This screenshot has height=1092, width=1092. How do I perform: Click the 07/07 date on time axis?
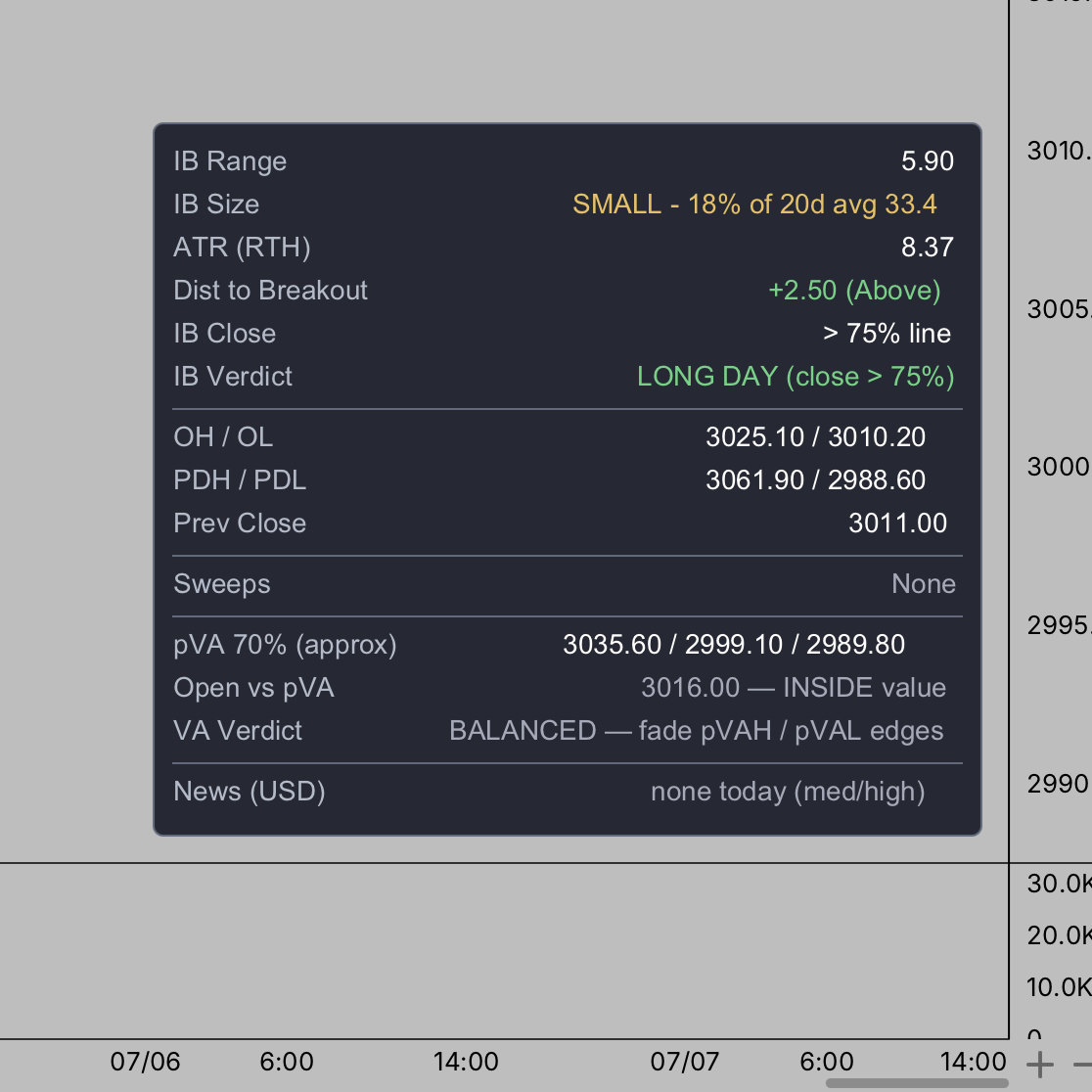click(685, 1062)
